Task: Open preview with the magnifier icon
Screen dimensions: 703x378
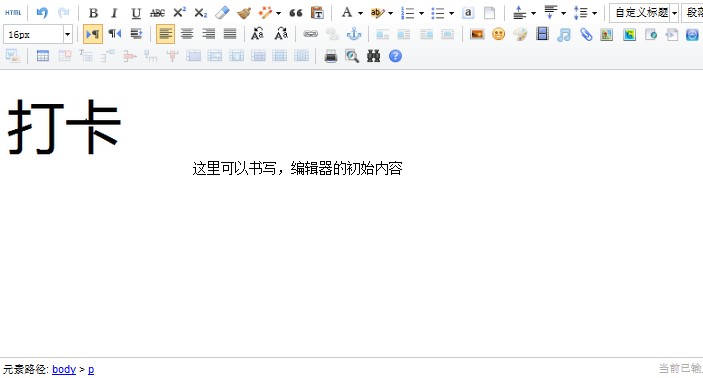Action: (352, 56)
